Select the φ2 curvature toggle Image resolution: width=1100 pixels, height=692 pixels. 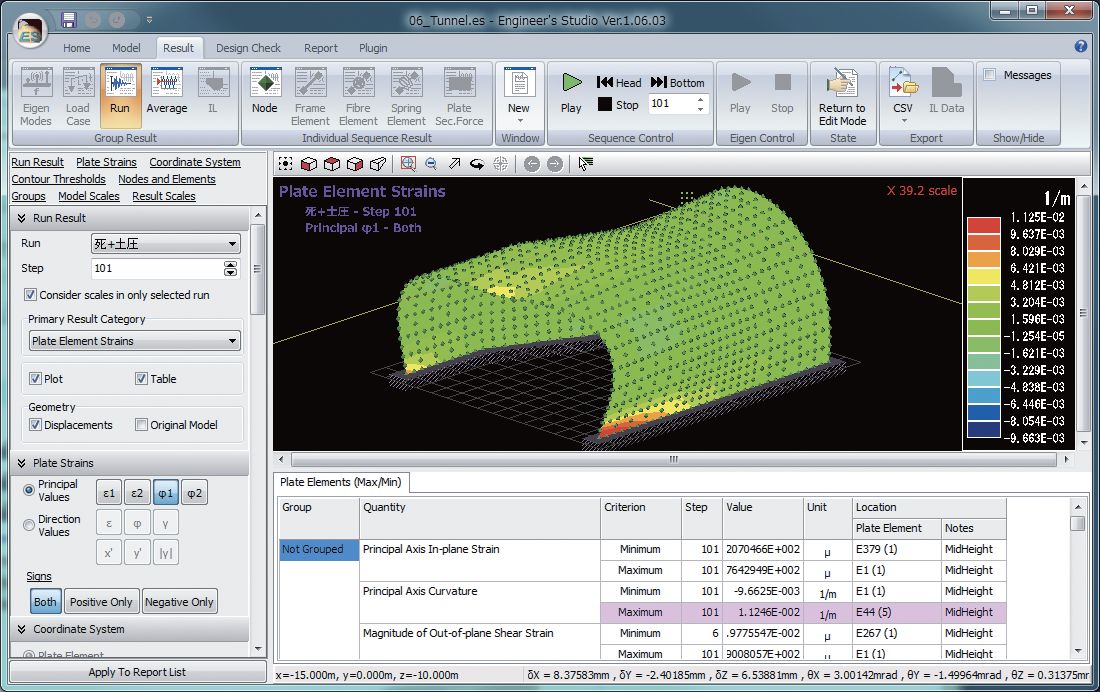[194, 493]
